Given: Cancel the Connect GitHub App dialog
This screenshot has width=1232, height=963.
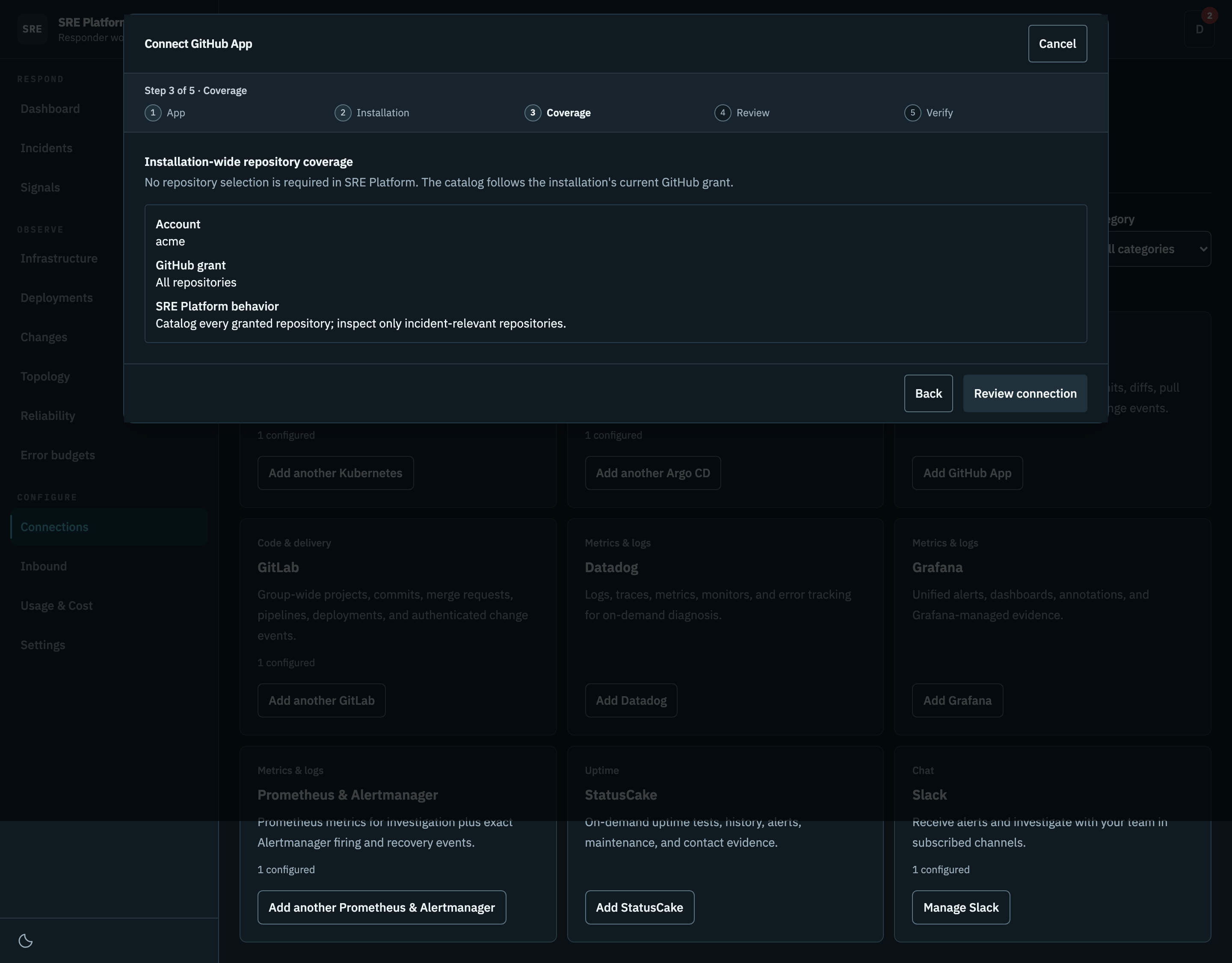Looking at the screenshot, I should click(x=1057, y=44).
